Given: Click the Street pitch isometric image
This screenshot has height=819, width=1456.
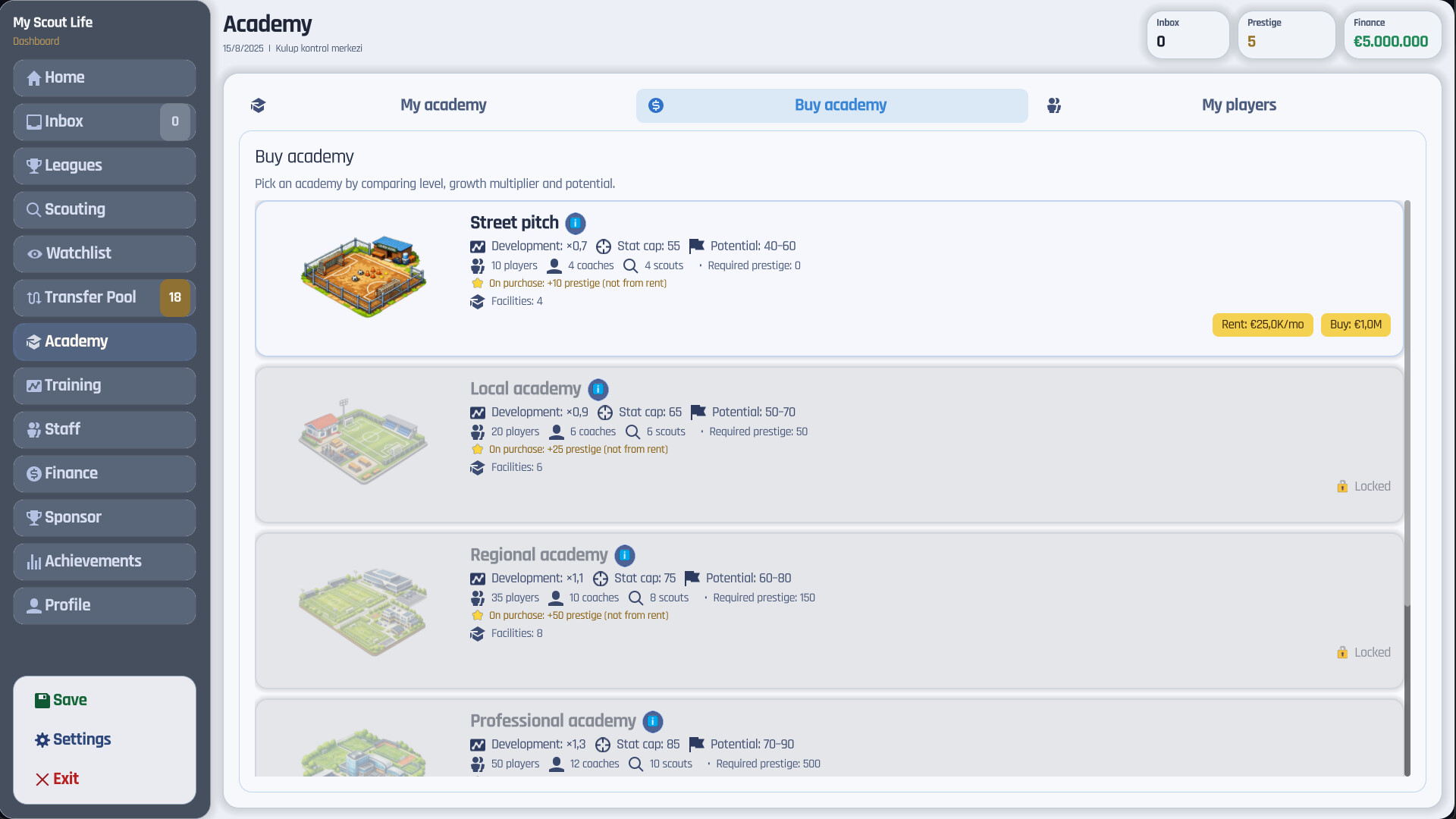Looking at the screenshot, I should coord(364,277).
